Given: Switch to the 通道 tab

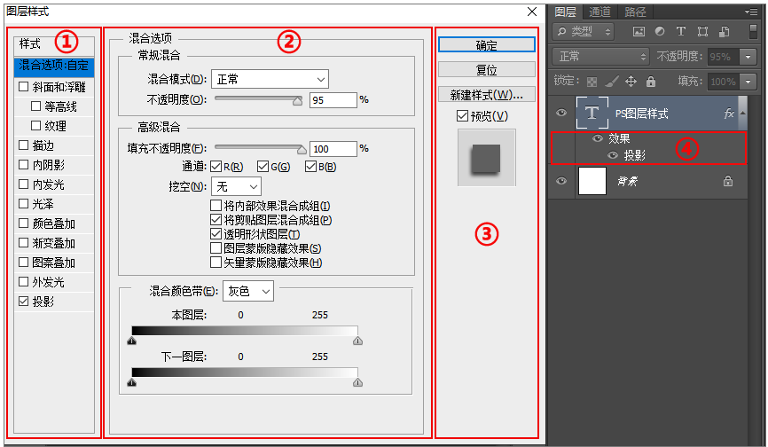Looking at the screenshot, I should point(600,12).
